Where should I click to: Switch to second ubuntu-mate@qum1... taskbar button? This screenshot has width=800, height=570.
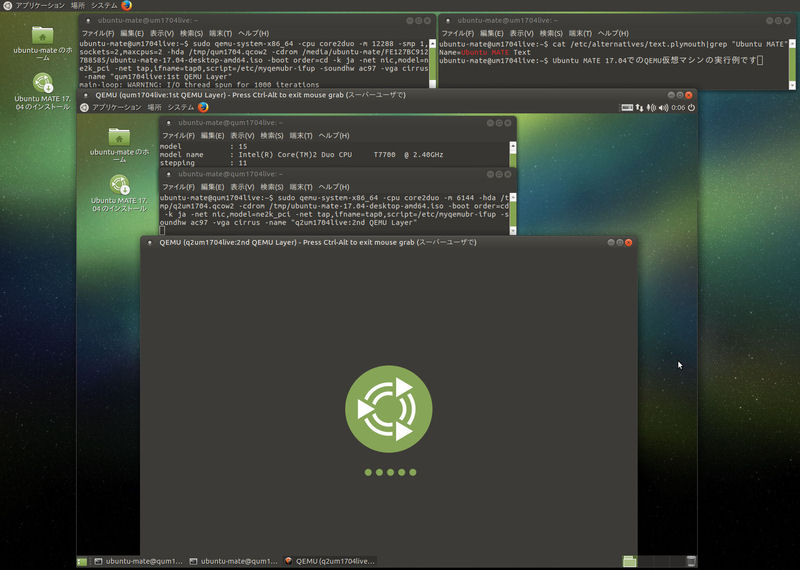pyautogui.click(x=233, y=561)
